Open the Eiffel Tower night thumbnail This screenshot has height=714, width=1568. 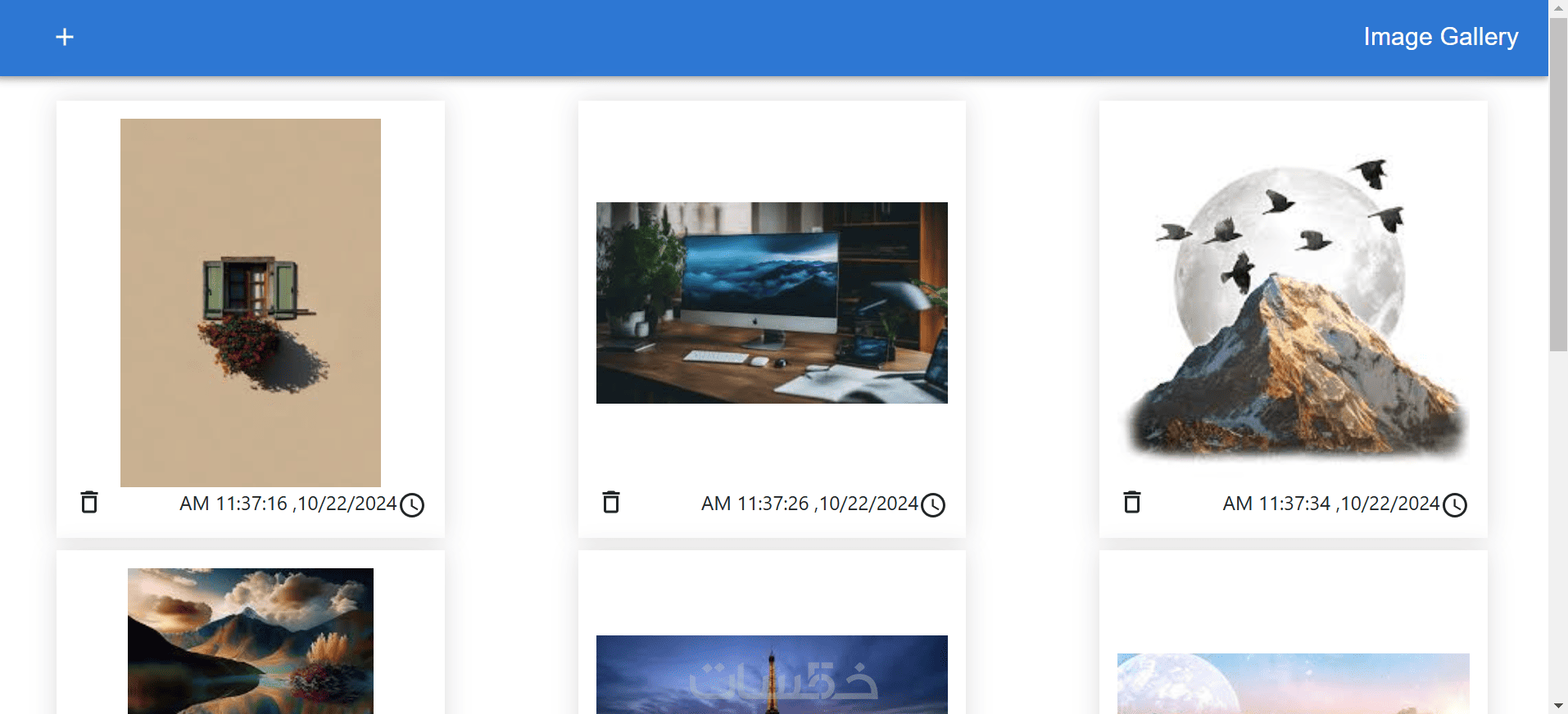(772, 675)
